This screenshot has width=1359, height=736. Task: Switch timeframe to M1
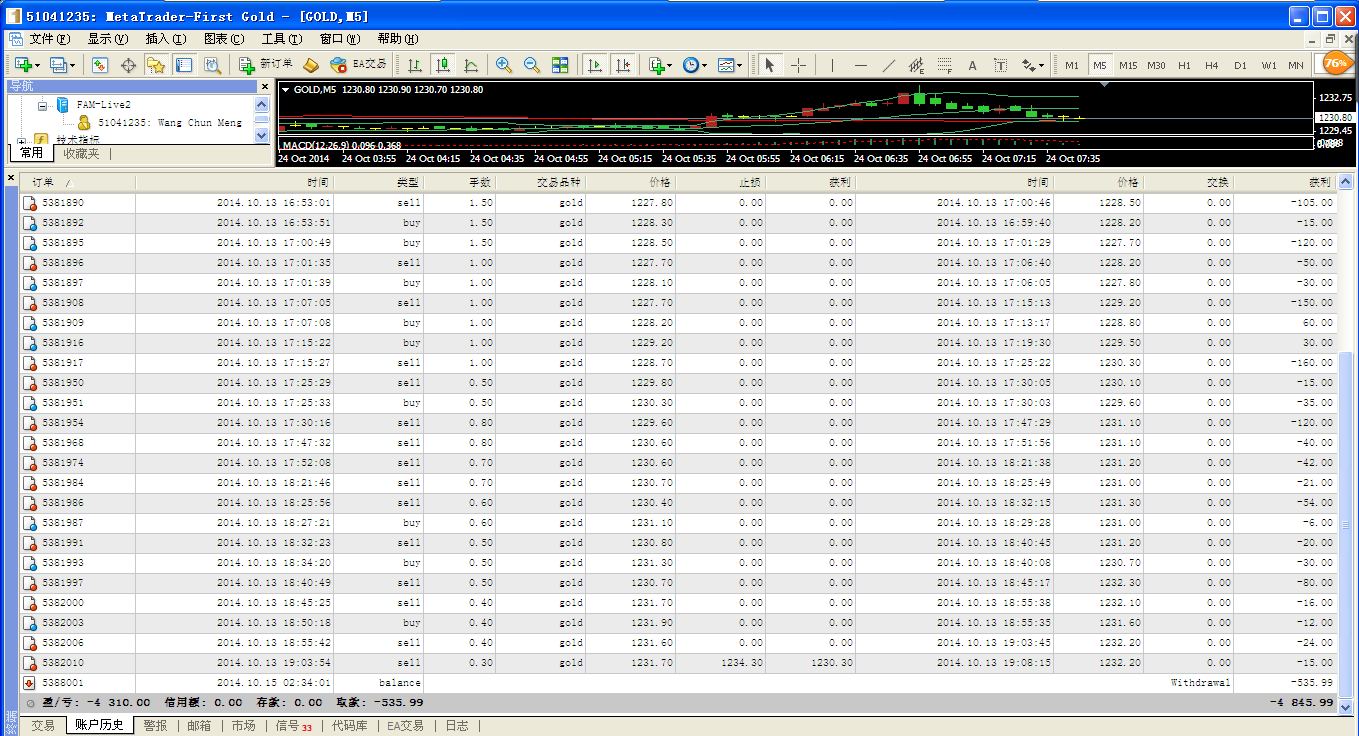pos(1072,65)
